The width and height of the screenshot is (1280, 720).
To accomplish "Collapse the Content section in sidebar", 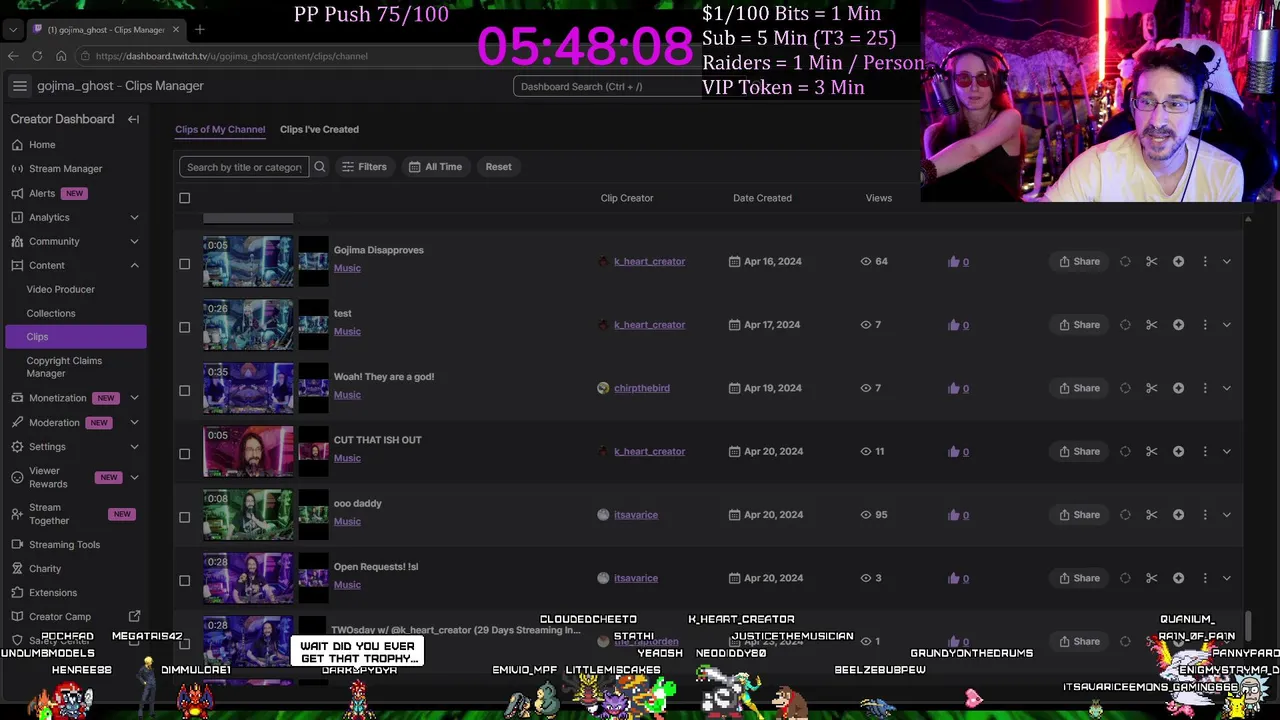I will 134,265.
